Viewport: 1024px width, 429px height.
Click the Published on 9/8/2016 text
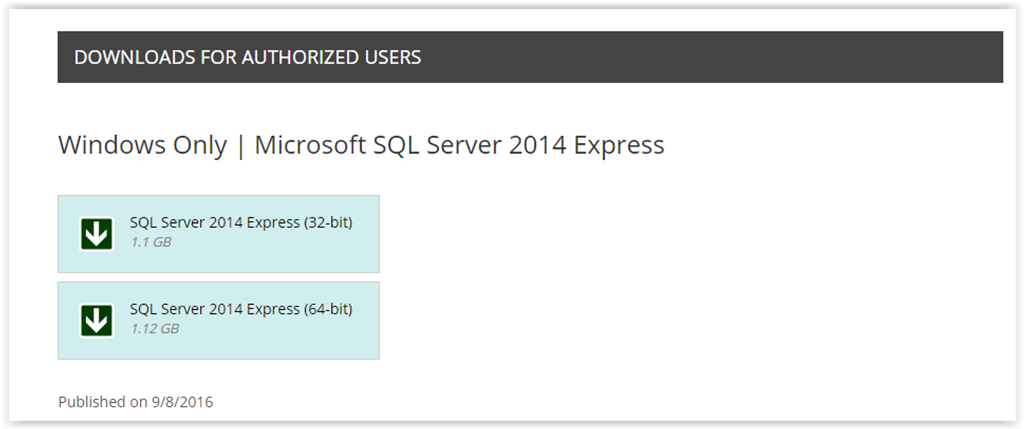point(135,402)
